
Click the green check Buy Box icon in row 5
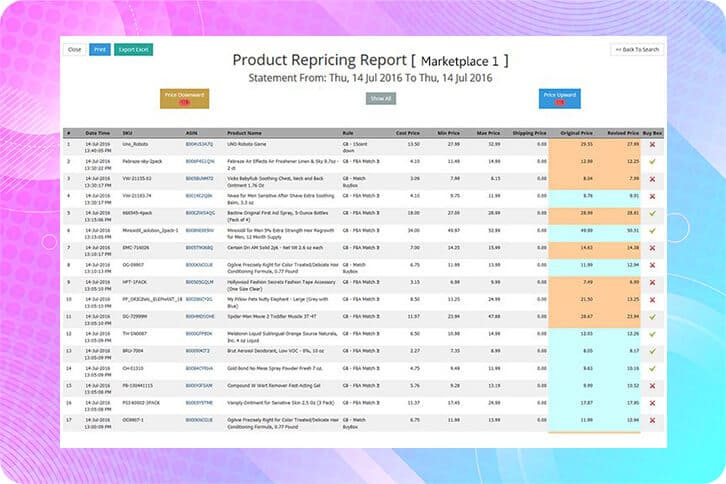click(x=652, y=214)
